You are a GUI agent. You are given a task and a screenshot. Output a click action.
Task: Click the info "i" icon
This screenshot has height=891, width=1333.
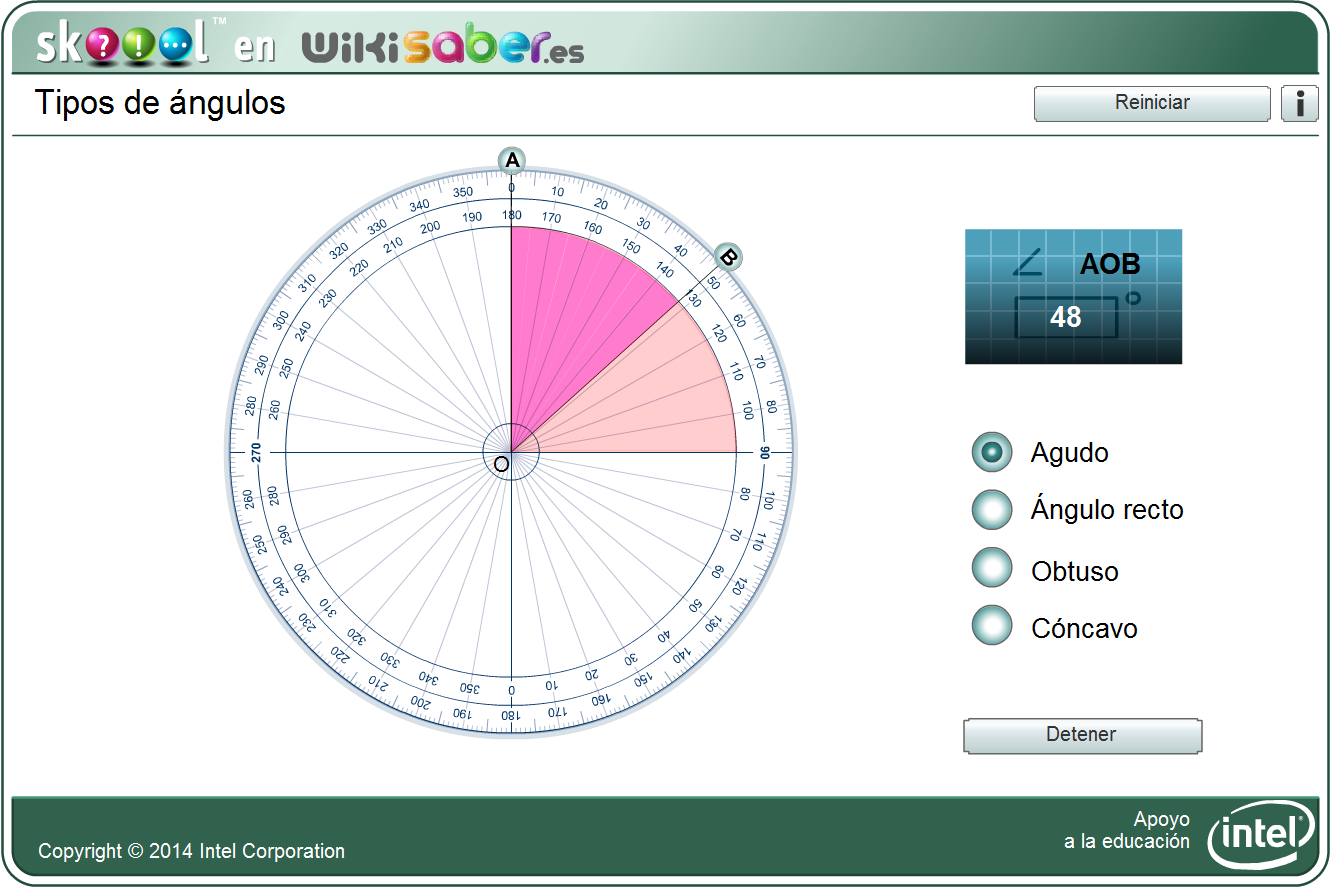1299,104
